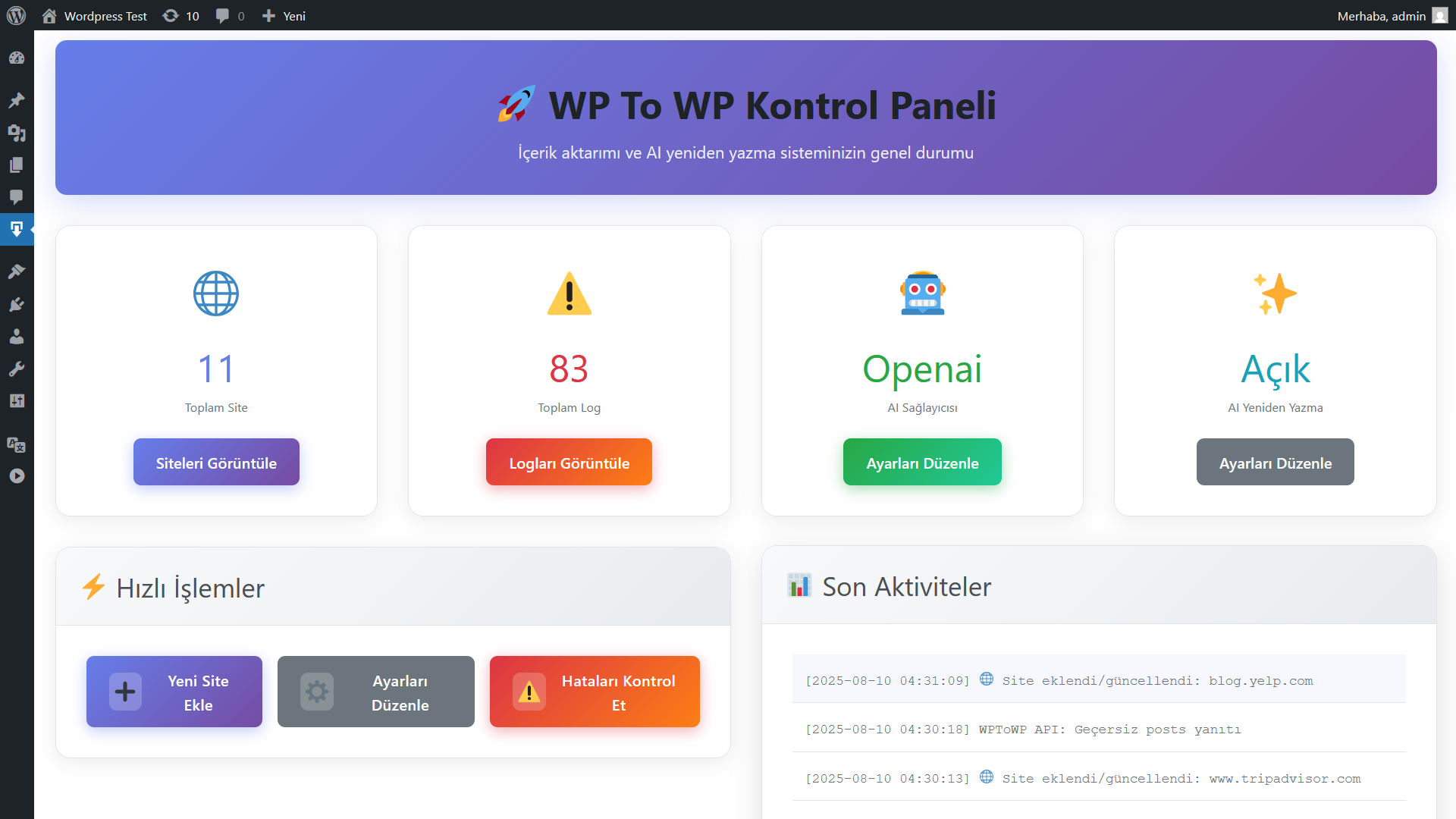
Task: Click the timestamp 2025-08-10 04:31:09
Action: (887, 681)
